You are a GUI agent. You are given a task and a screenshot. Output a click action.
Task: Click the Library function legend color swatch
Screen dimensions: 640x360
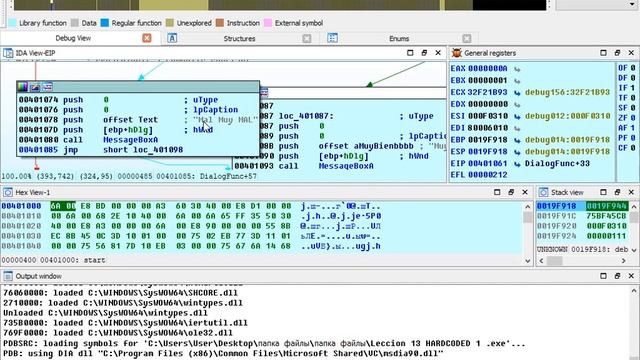pos(12,23)
